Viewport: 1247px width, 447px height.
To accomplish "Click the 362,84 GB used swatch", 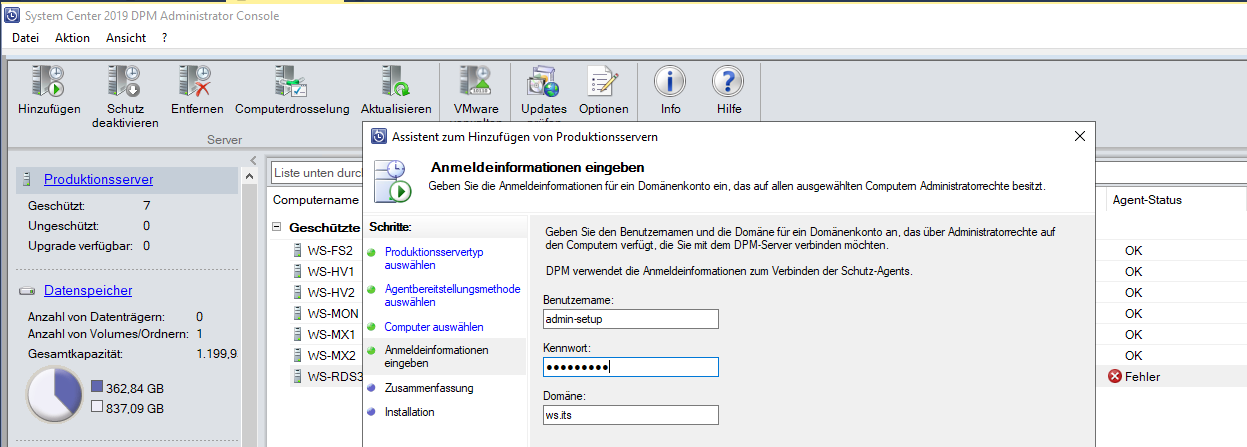I will pyautogui.click(x=96, y=387).
